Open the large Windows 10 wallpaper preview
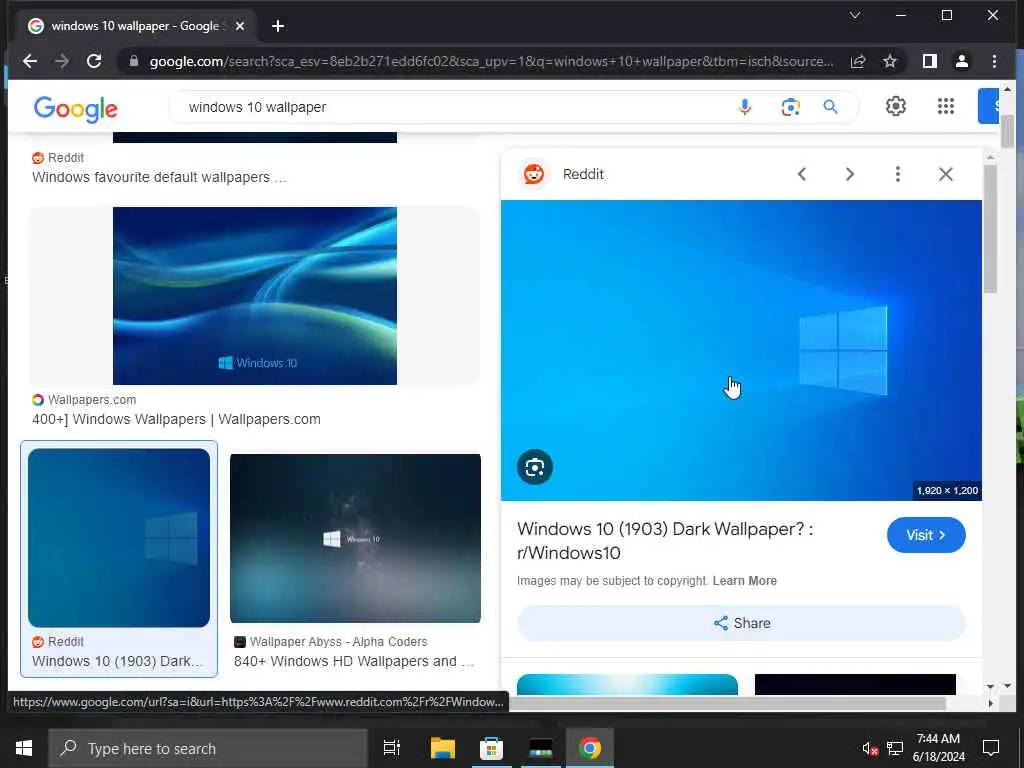 (741, 350)
